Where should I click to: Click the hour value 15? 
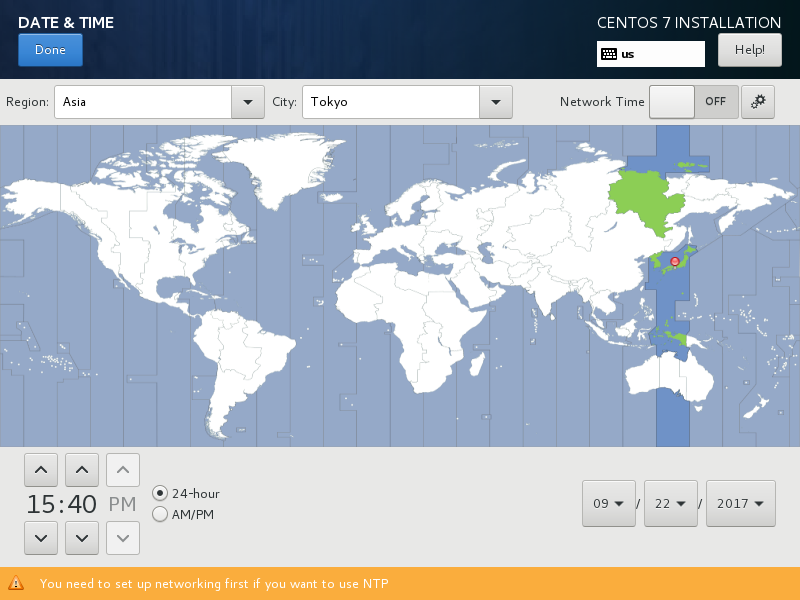(x=40, y=504)
